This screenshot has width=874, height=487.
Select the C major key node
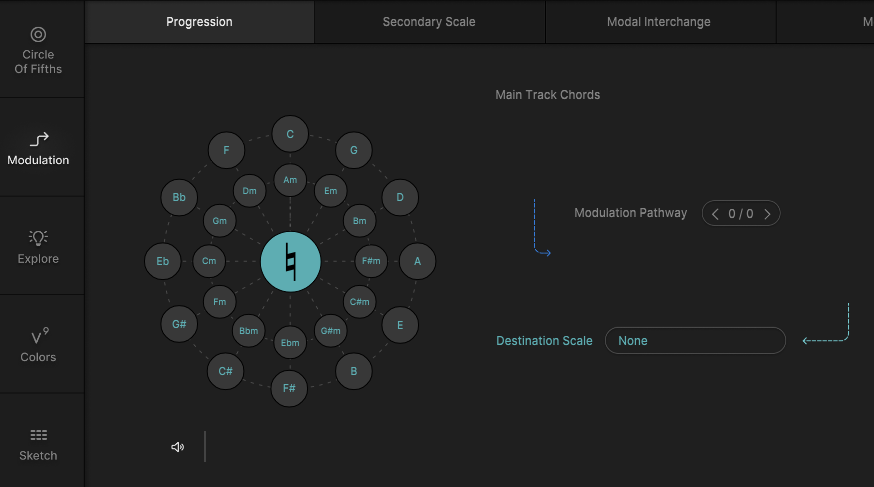pyautogui.click(x=290, y=134)
